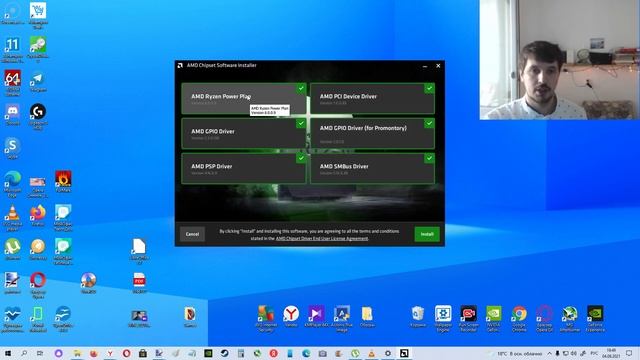
Task: Open the notification center icon
Action: [x=629, y=353]
